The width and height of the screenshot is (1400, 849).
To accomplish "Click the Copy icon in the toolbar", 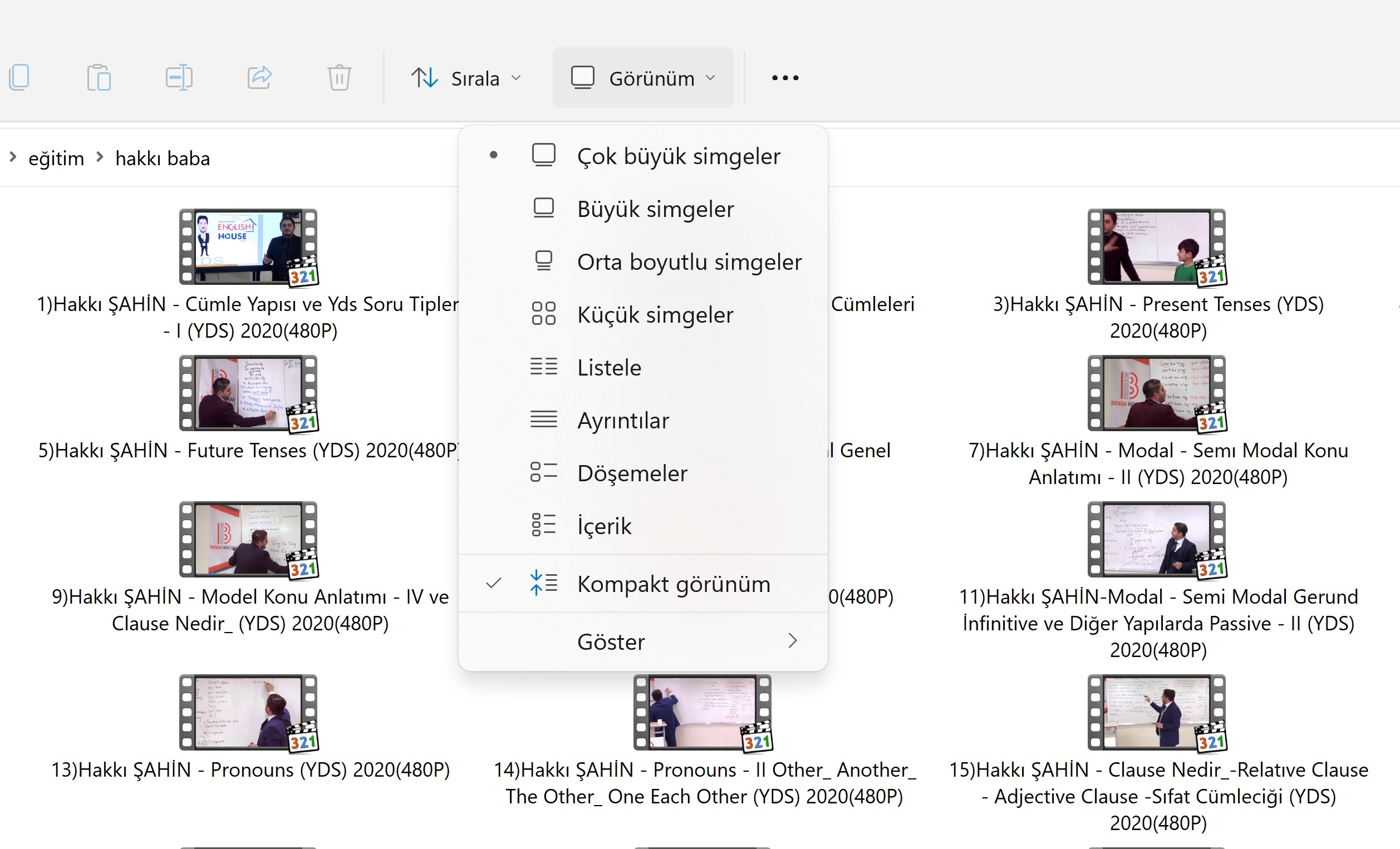I will [x=20, y=77].
